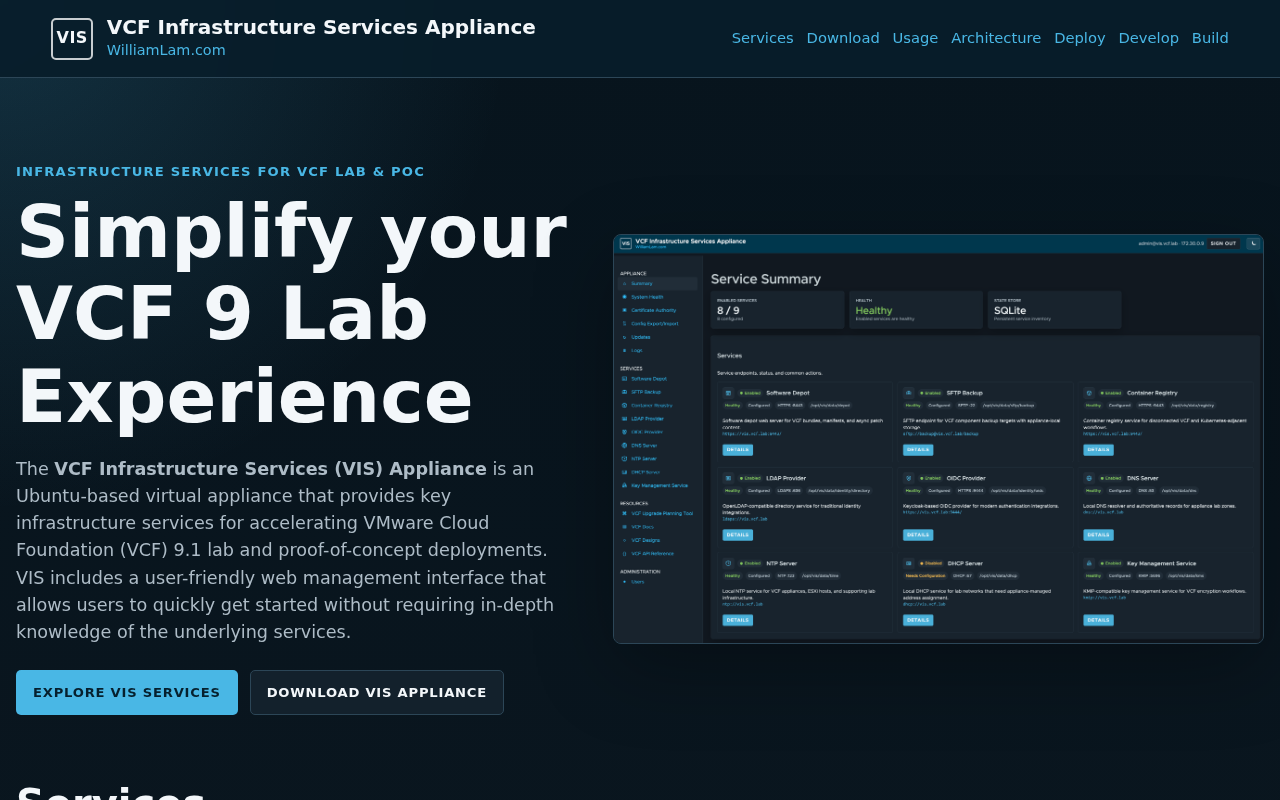Click Details on the Software Depot card
The width and height of the screenshot is (1280, 800).
(x=738, y=450)
